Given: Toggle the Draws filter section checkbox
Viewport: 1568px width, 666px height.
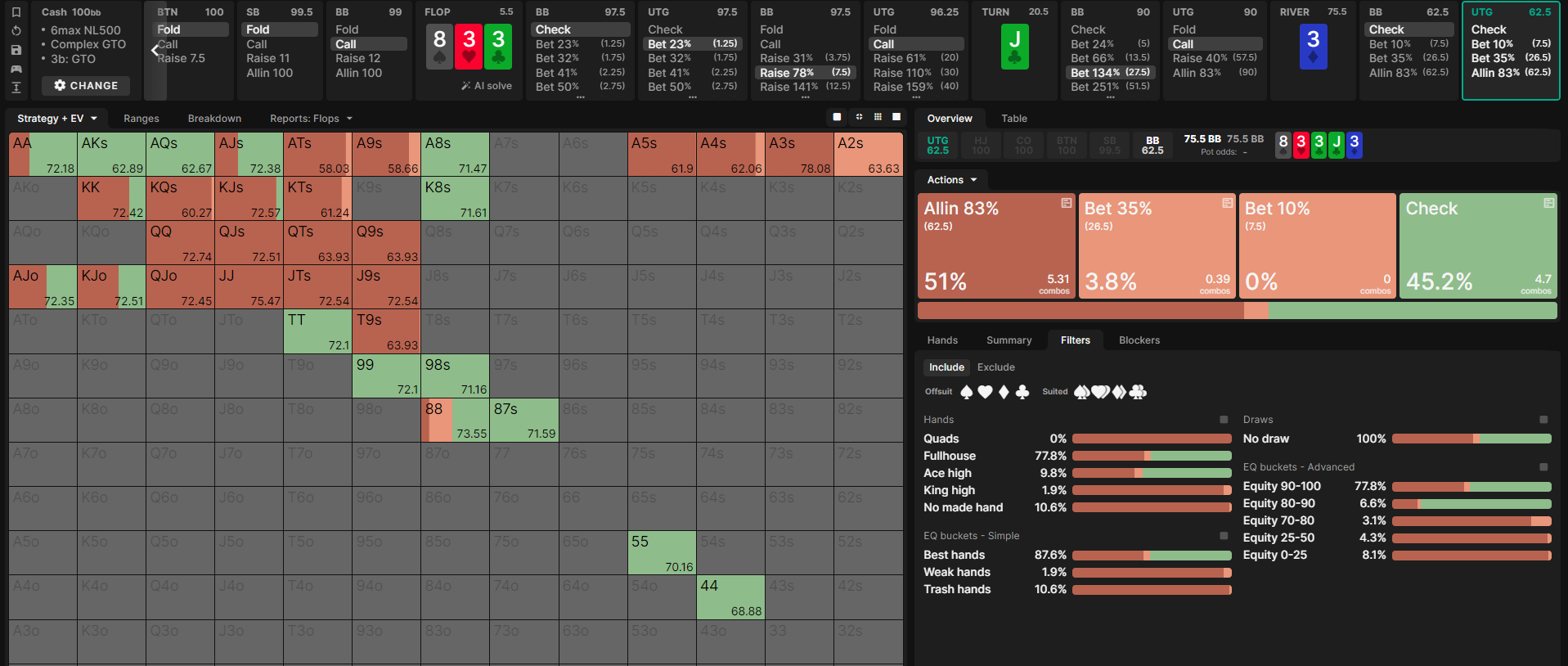Looking at the screenshot, I should click(1543, 420).
